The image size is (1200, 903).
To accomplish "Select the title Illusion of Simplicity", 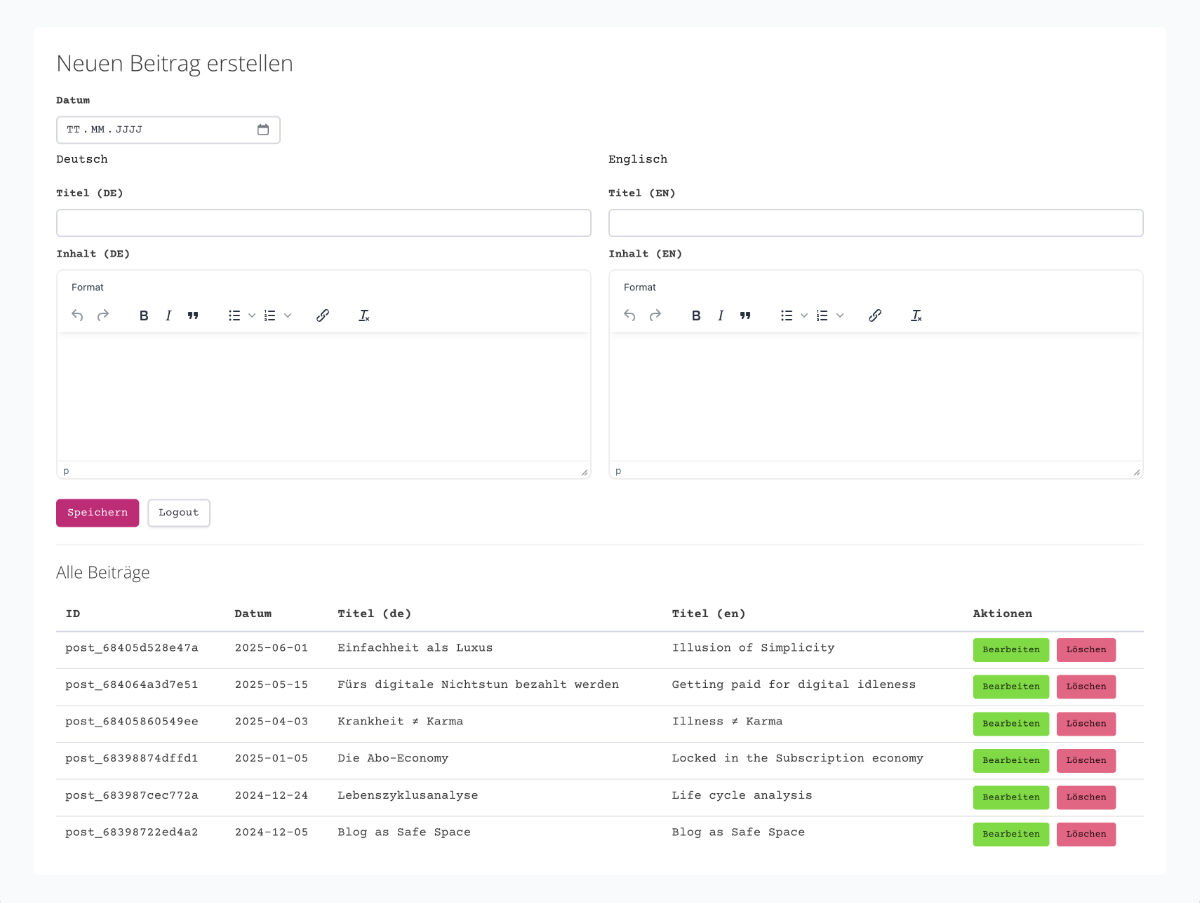I will click(753, 648).
